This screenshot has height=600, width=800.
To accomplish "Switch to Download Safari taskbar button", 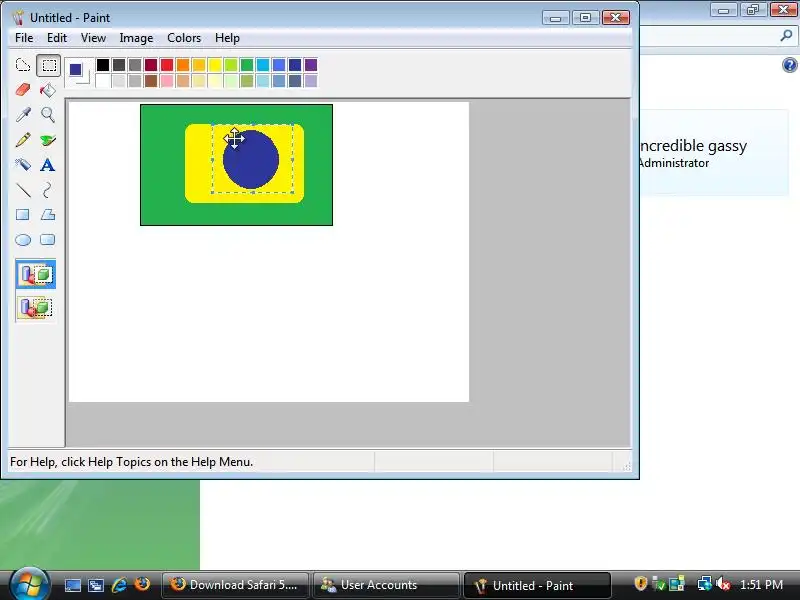I will [235, 585].
